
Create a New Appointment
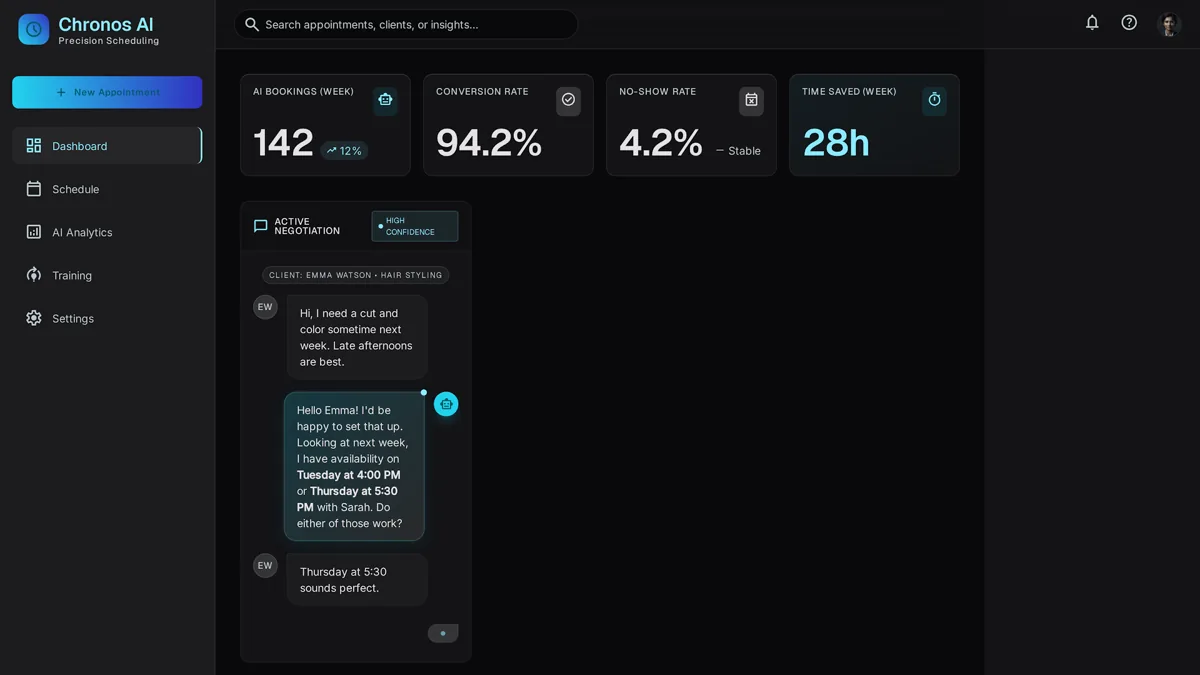(x=107, y=92)
